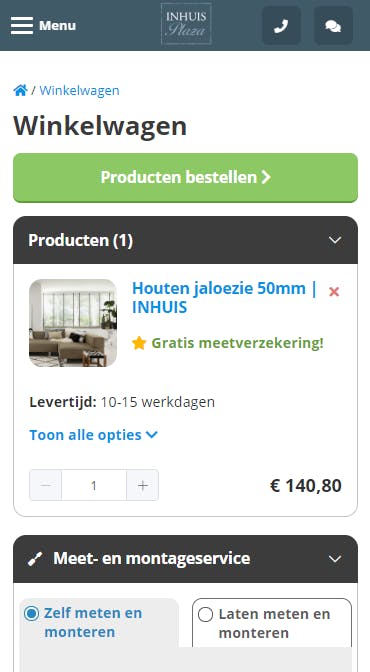Remove product with red X icon
The image size is (370, 672).
[x=334, y=292]
